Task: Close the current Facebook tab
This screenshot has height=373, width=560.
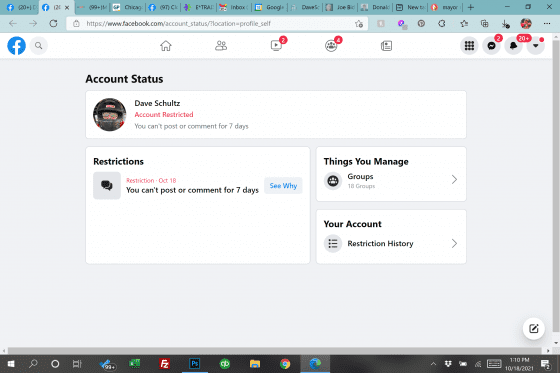Action: pyautogui.click(x=67, y=7)
